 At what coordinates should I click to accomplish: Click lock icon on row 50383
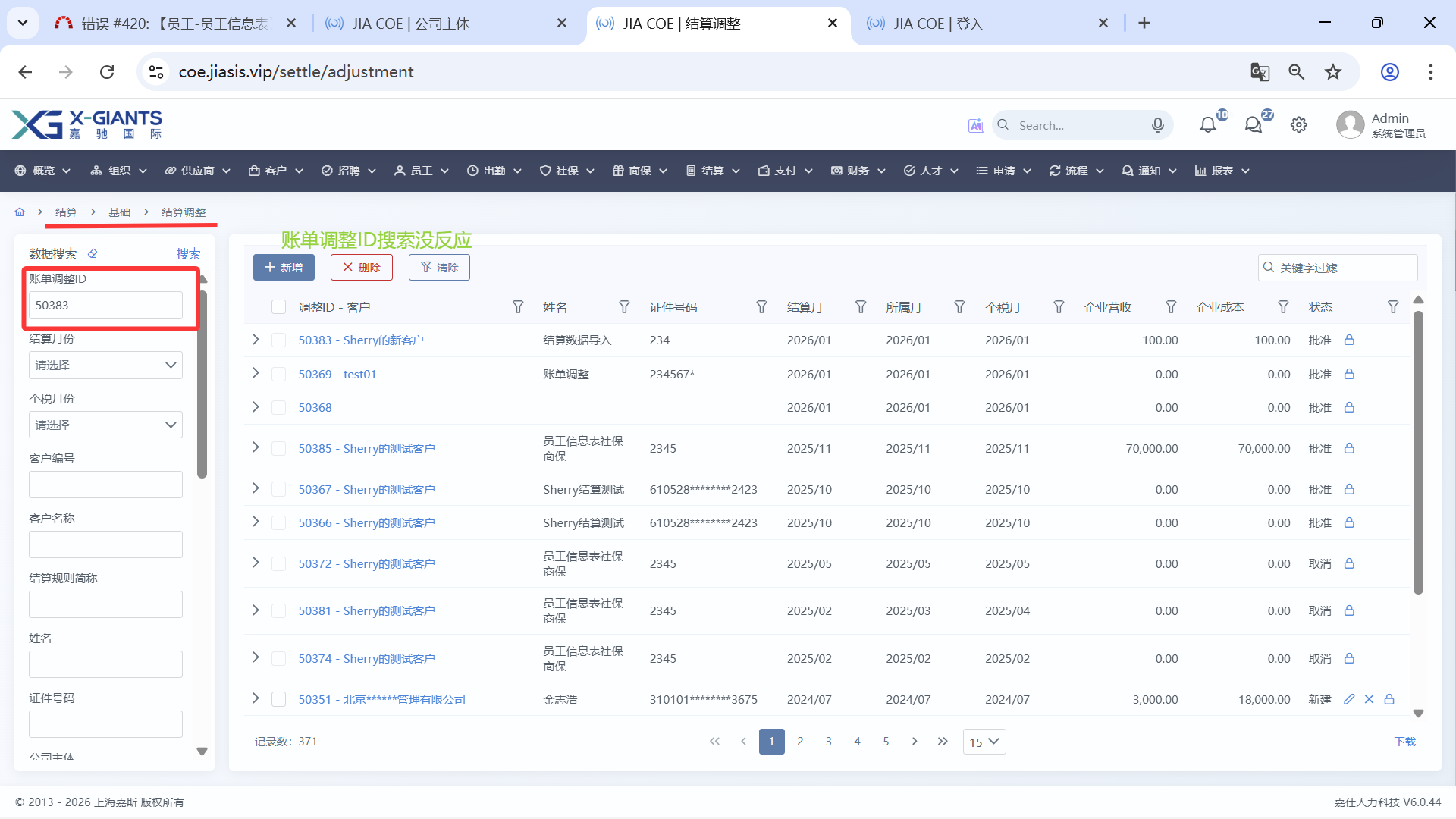[1349, 340]
